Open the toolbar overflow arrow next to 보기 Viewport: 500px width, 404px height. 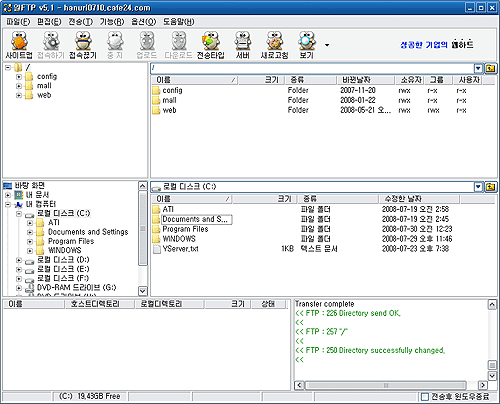pos(327,45)
